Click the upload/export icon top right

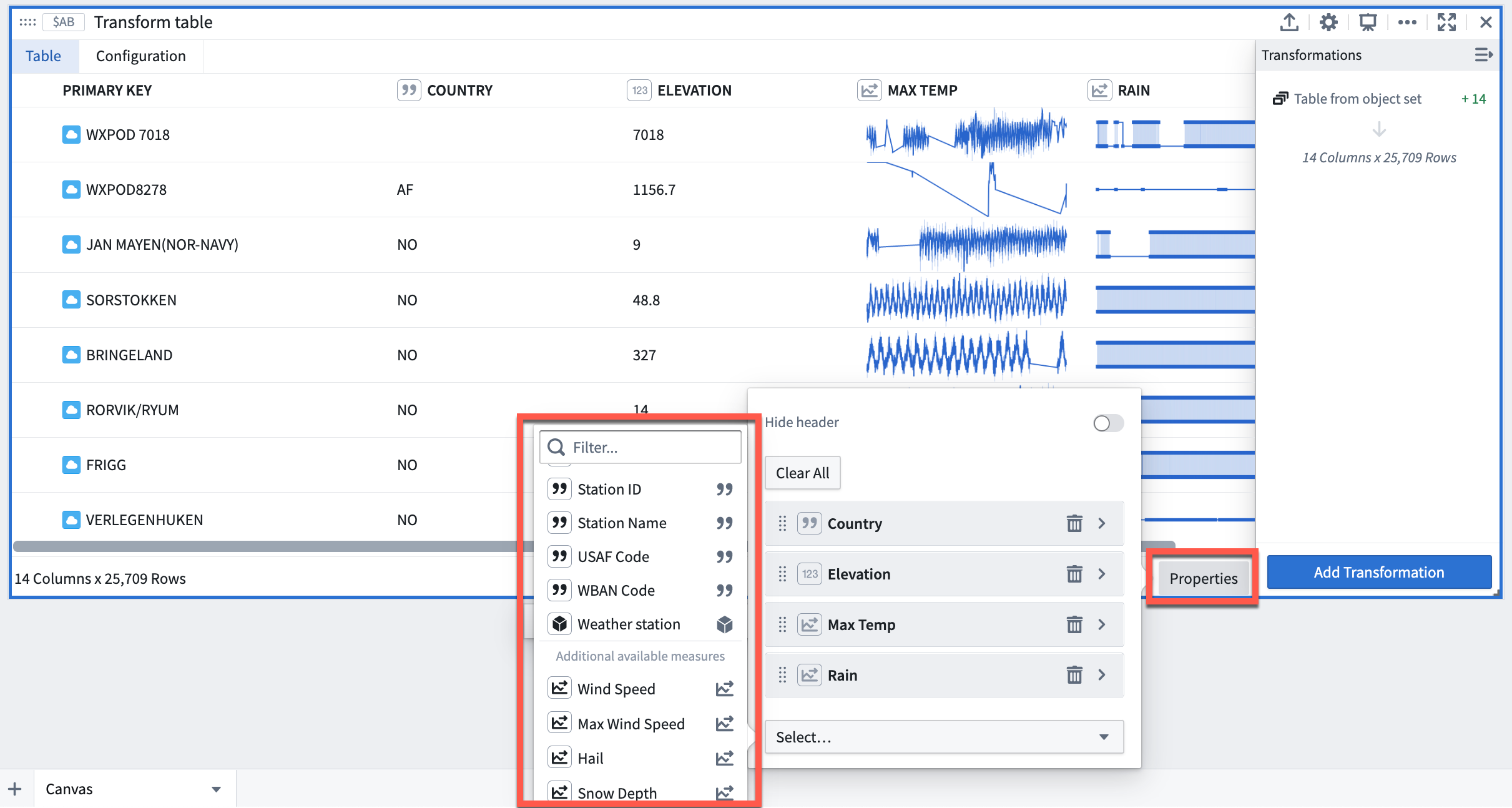1291,22
